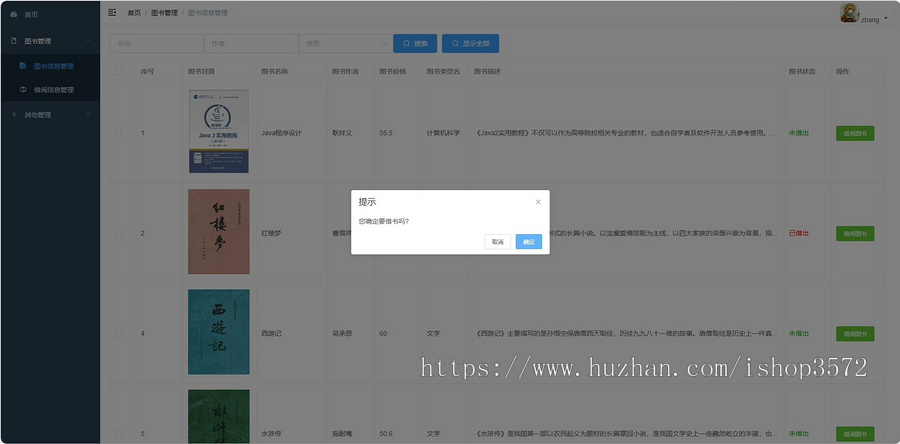This screenshot has width=900, height=444.
Task: Click the icon beside 其他管理
Action: tap(14, 115)
